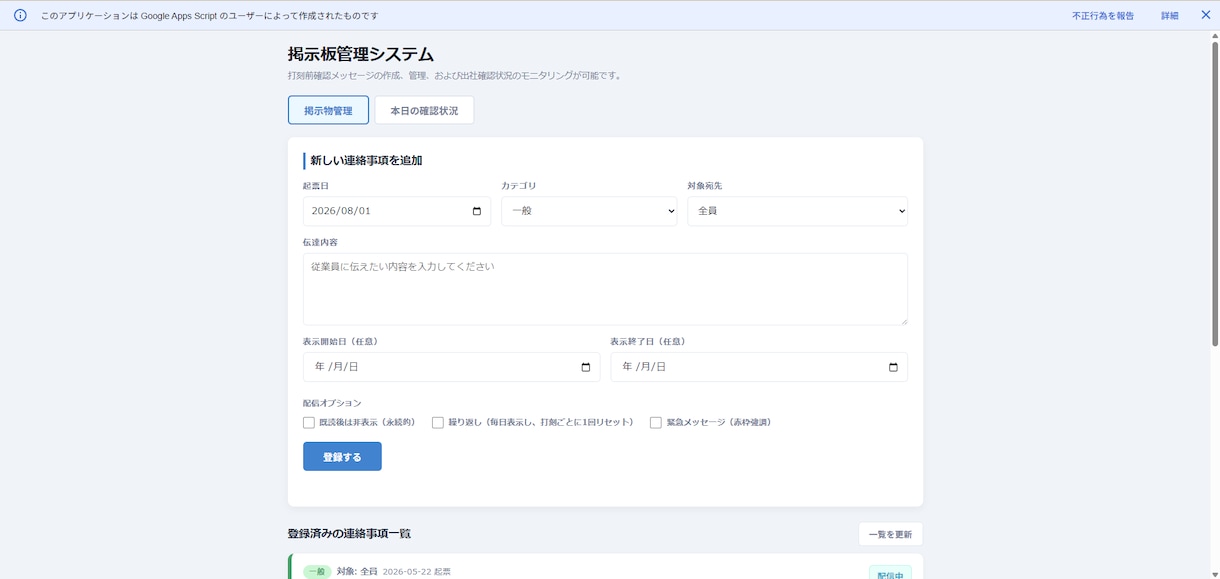Image resolution: width=1220 pixels, height=579 pixels.
Task: Click the info icon in the banner
Action: [x=20, y=15]
